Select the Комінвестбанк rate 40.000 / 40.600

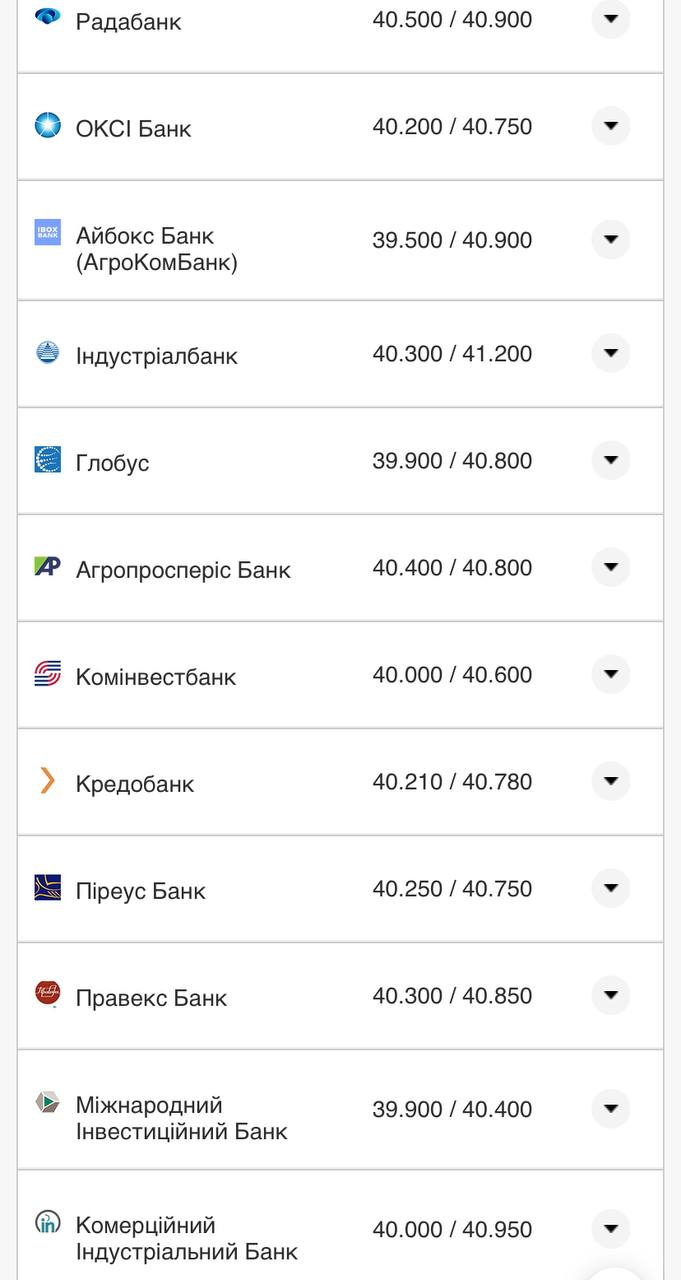[452, 675]
